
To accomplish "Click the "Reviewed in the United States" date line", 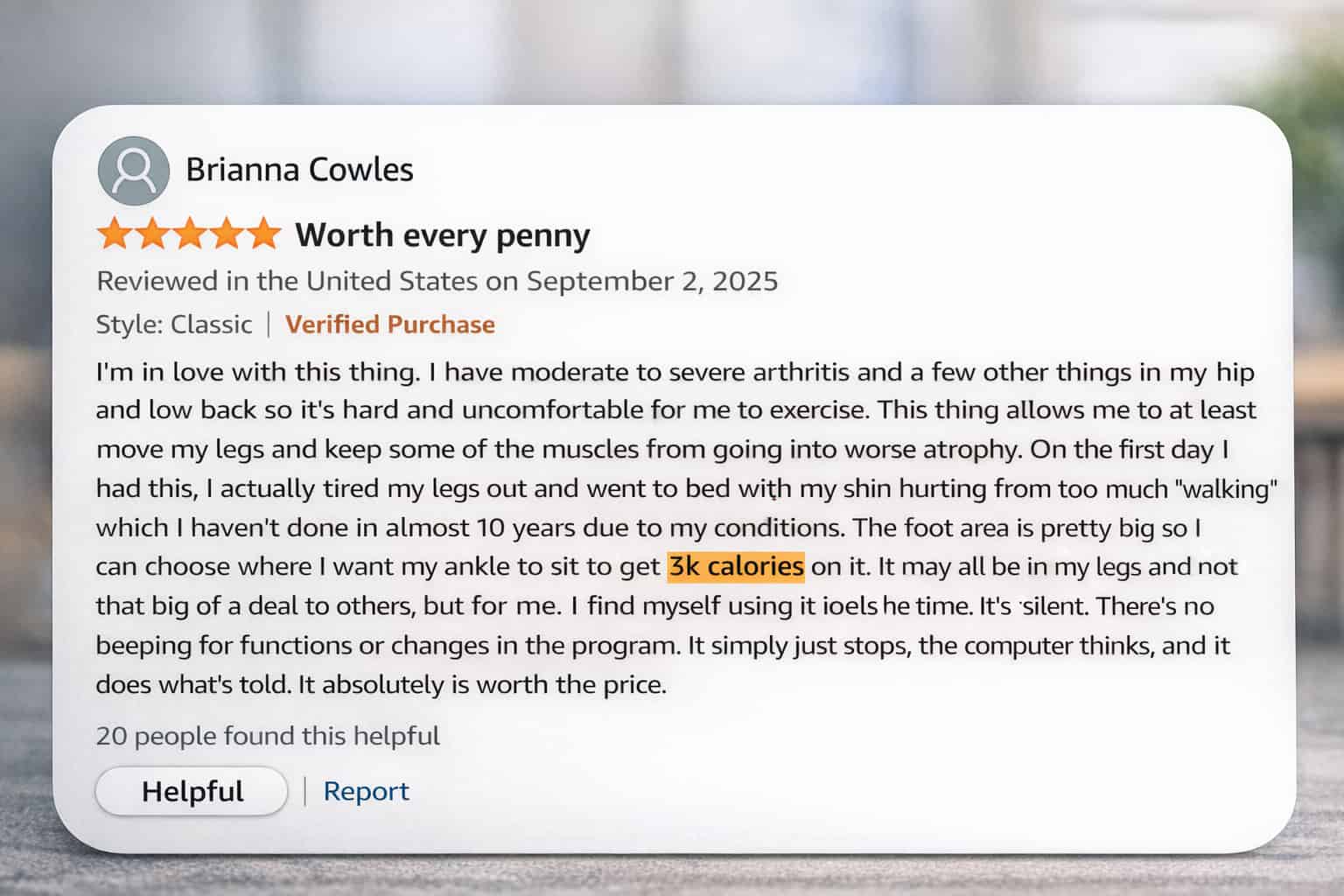I will click(437, 281).
